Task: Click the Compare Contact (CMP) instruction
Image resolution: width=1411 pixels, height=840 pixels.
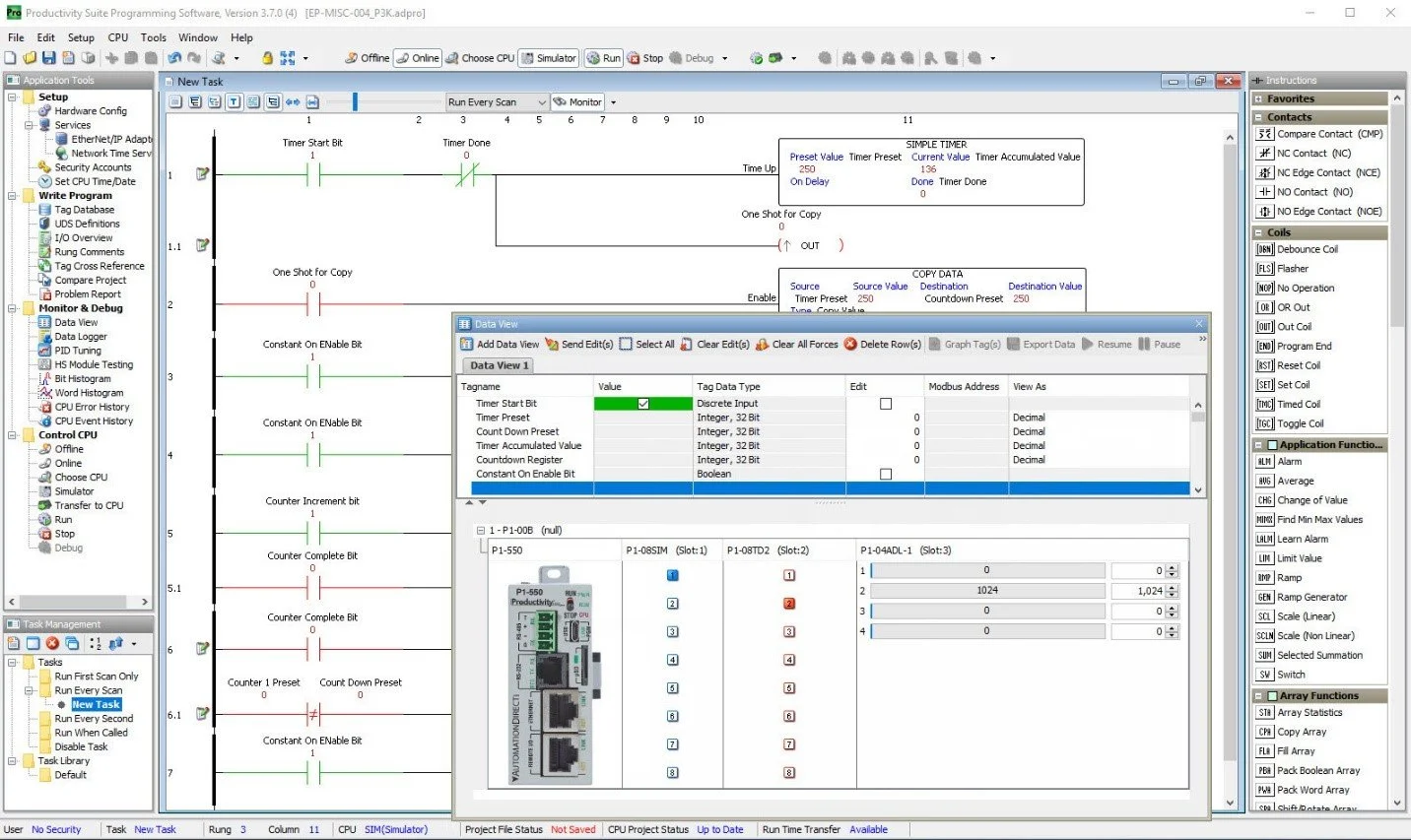Action: tap(1319, 134)
